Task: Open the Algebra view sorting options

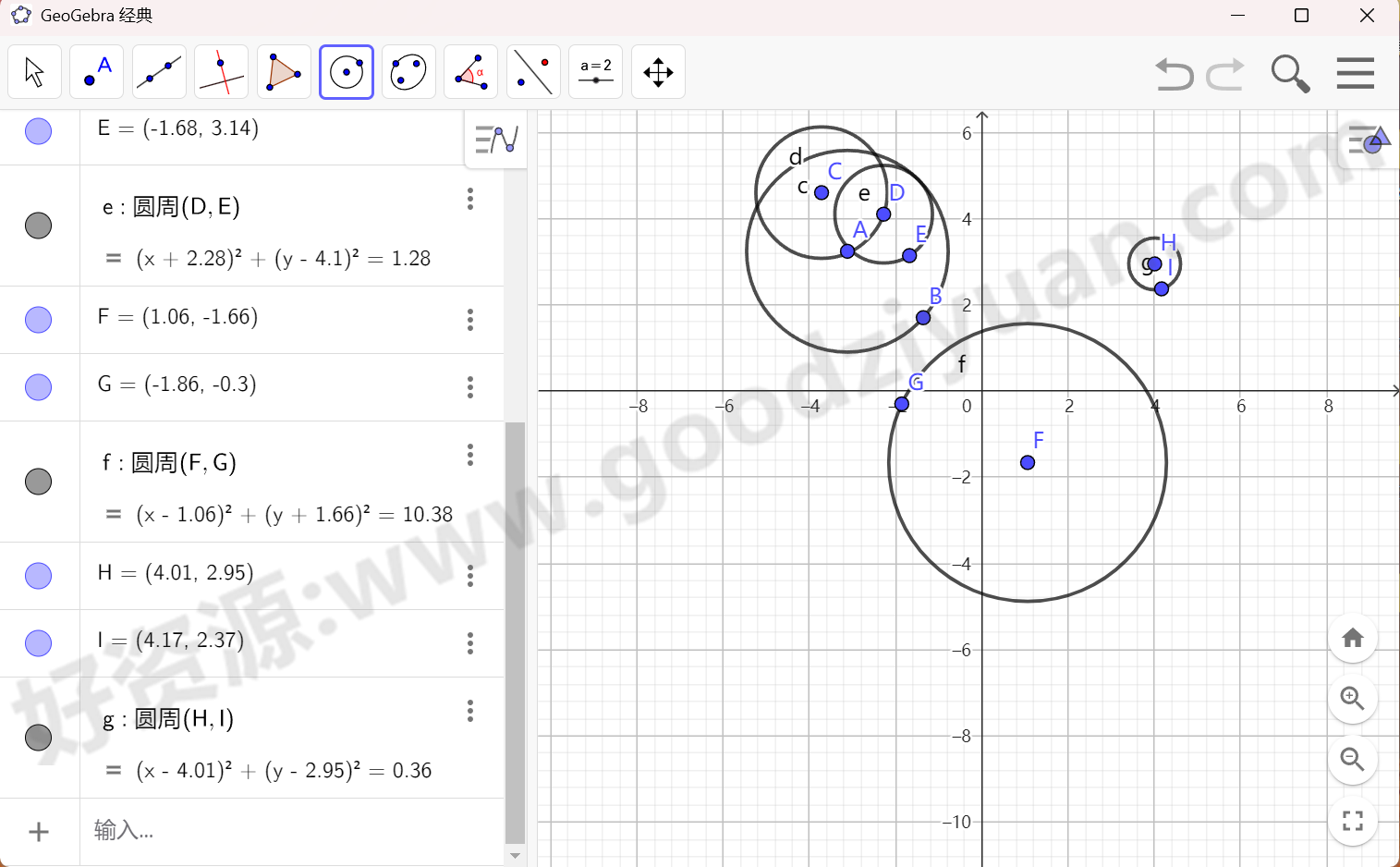Action: pos(495,140)
